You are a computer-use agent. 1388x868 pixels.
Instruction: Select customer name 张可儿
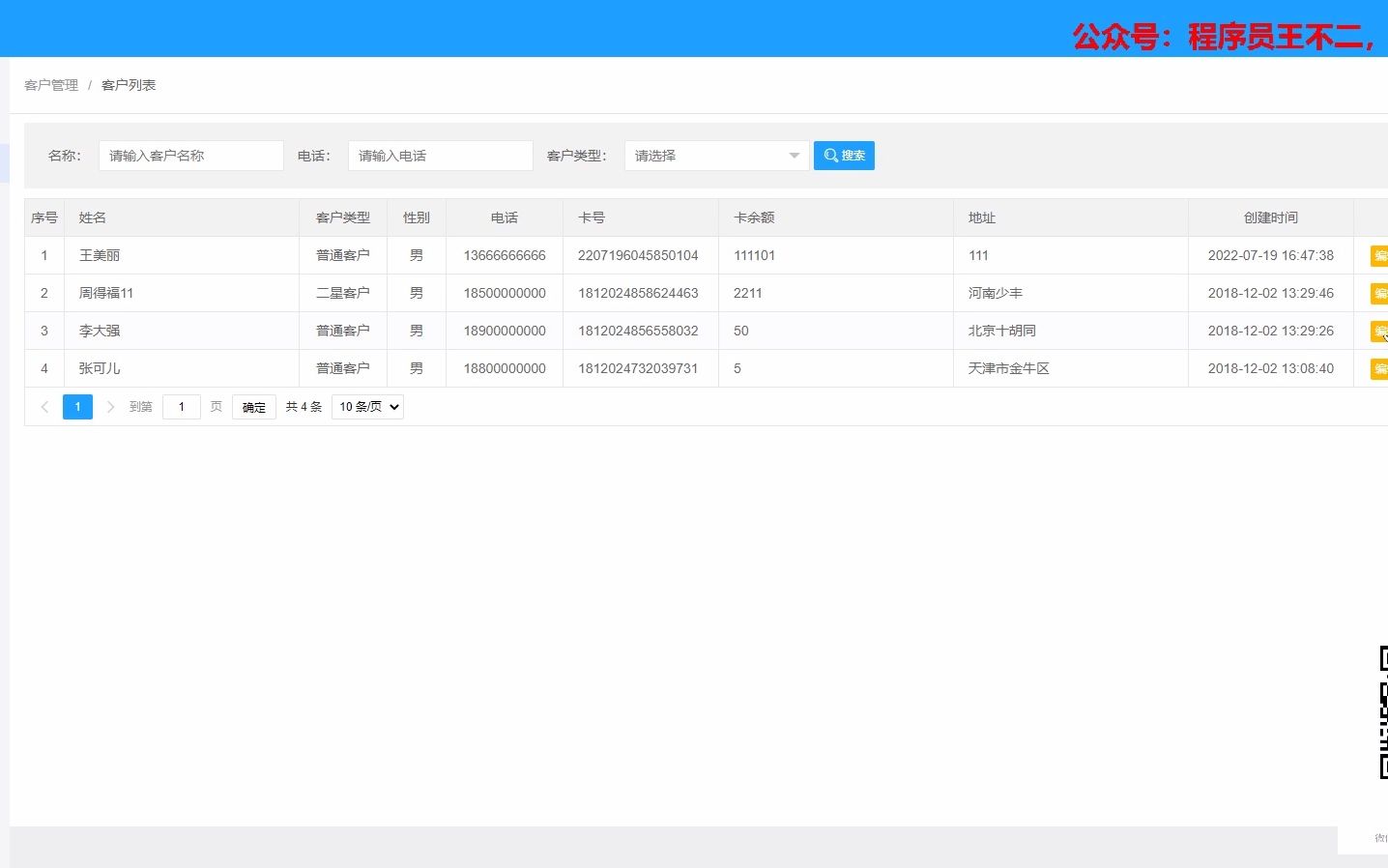point(100,368)
